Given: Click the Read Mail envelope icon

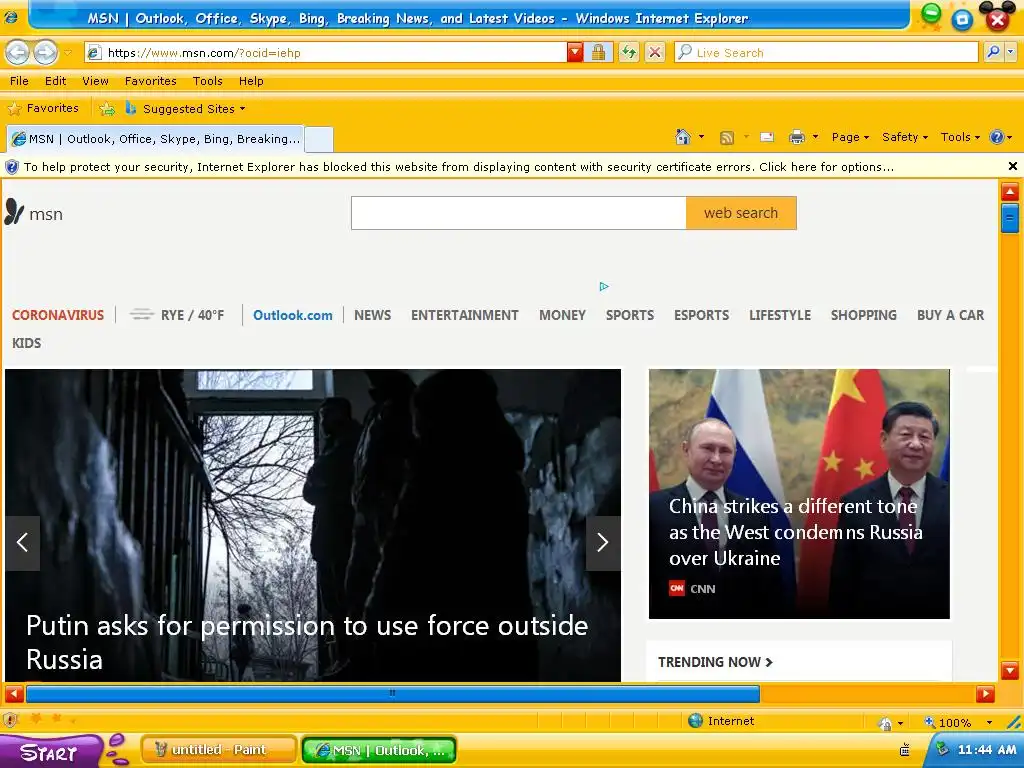Looking at the screenshot, I should [767, 137].
